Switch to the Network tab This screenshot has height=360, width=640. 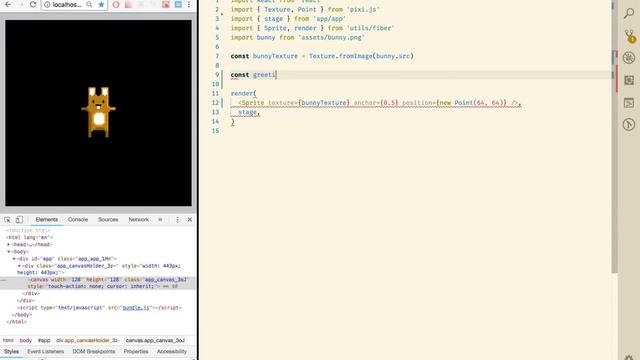139,220
